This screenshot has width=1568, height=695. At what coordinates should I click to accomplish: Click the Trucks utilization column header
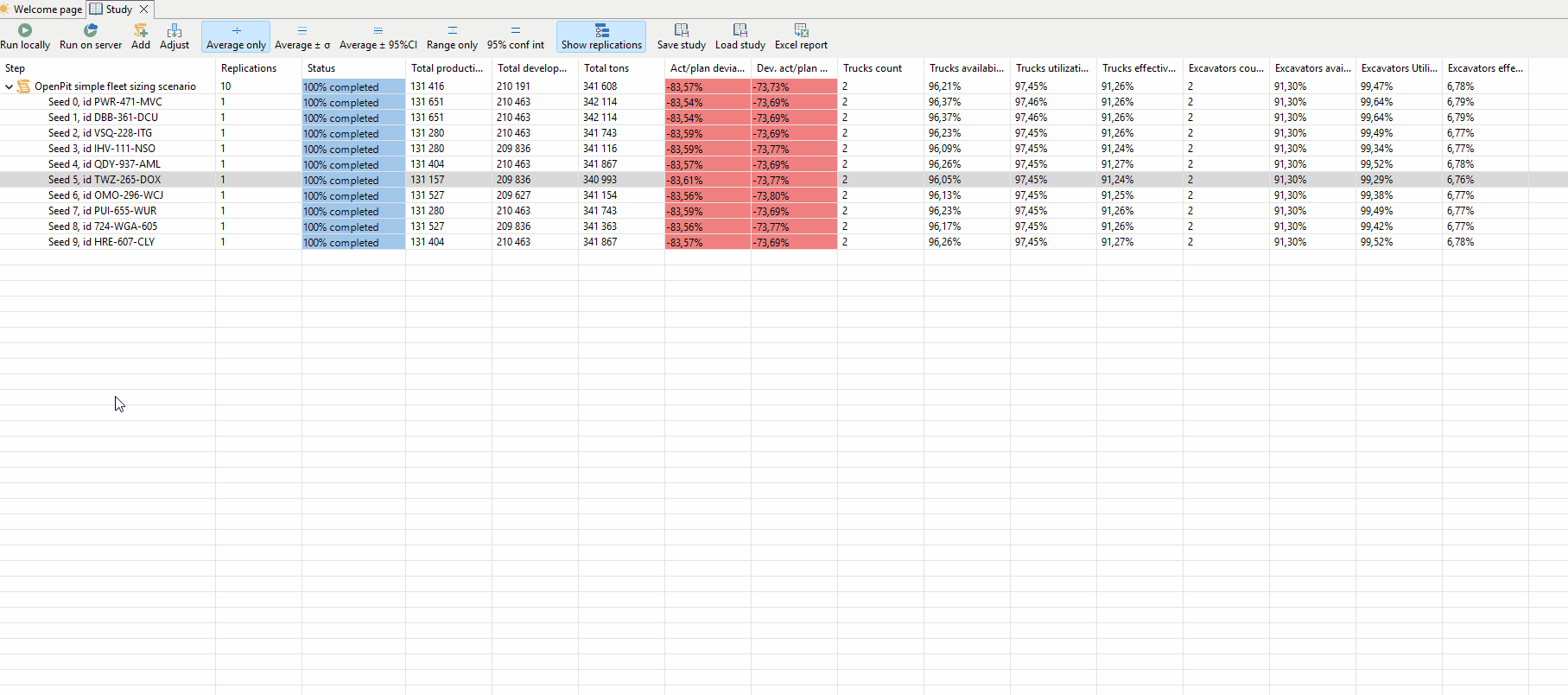[x=1053, y=68]
